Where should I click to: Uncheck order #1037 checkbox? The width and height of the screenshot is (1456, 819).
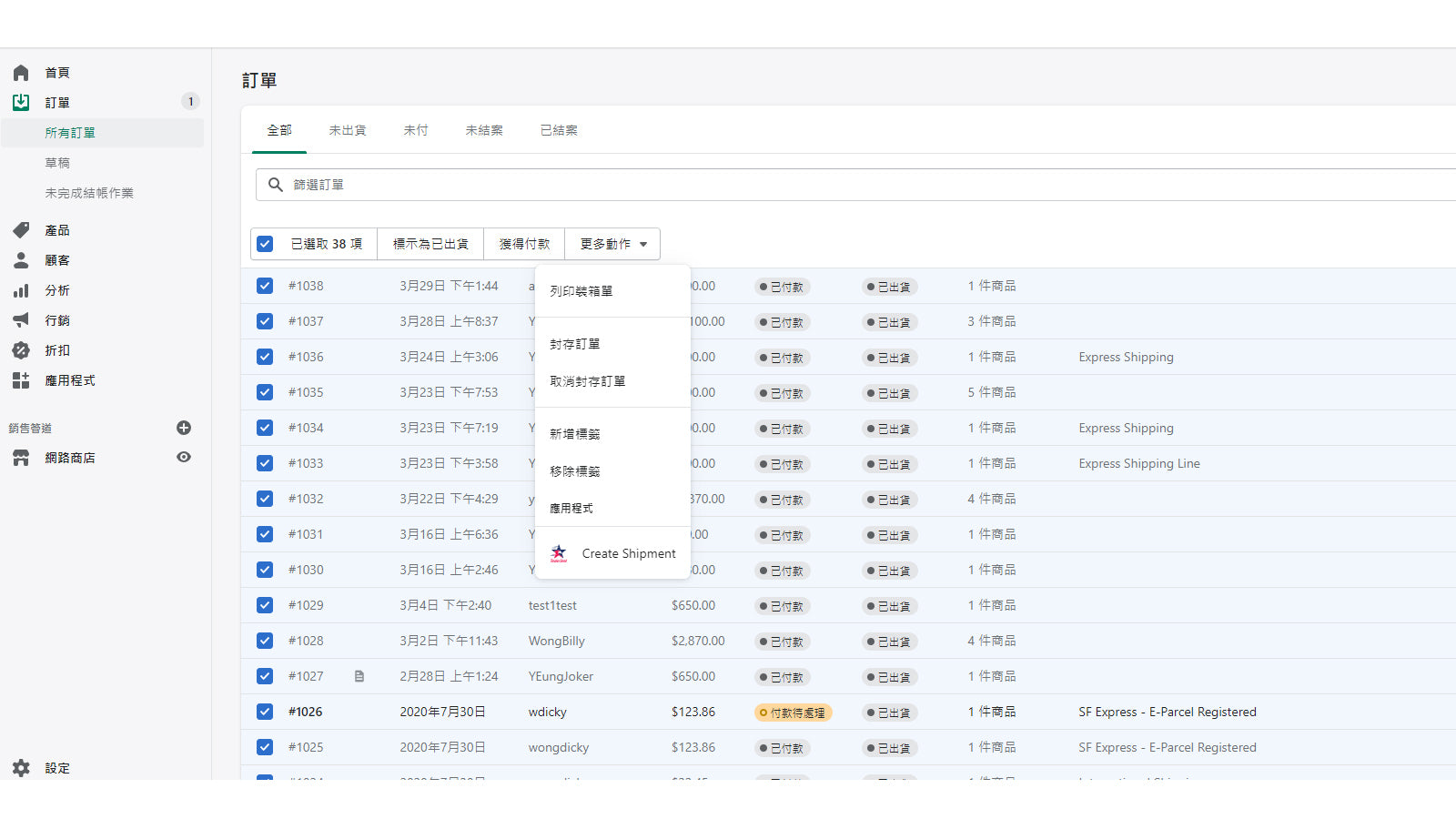tap(265, 321)
